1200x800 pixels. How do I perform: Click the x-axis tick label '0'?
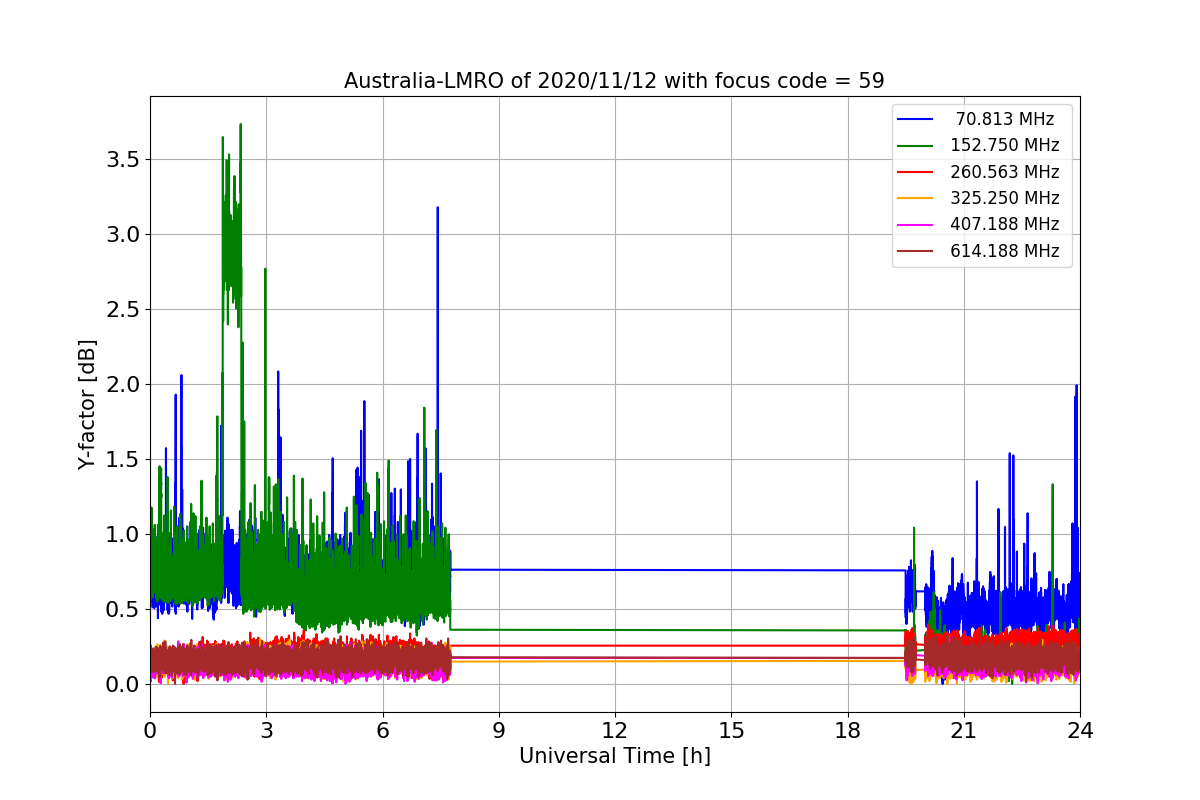(x=150, y=731)
